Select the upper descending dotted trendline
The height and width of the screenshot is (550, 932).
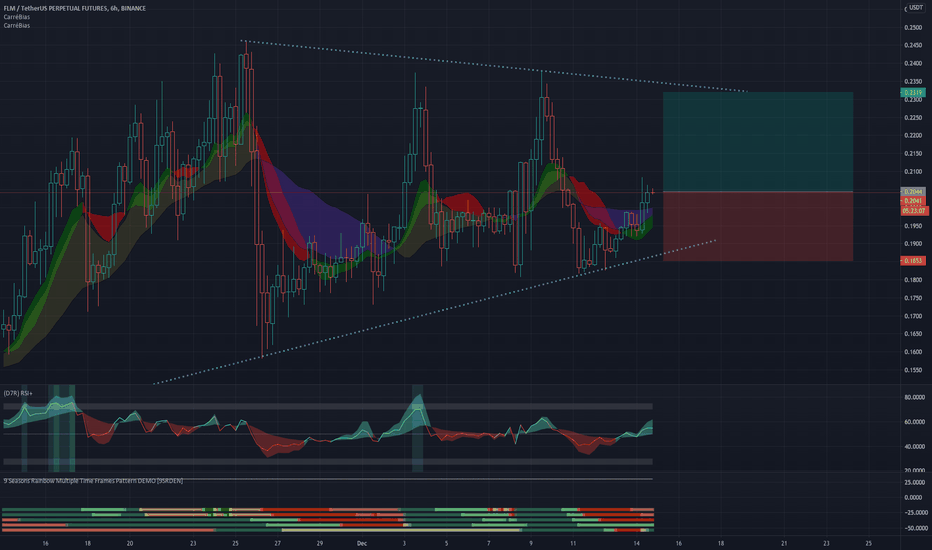pos(493,65)
